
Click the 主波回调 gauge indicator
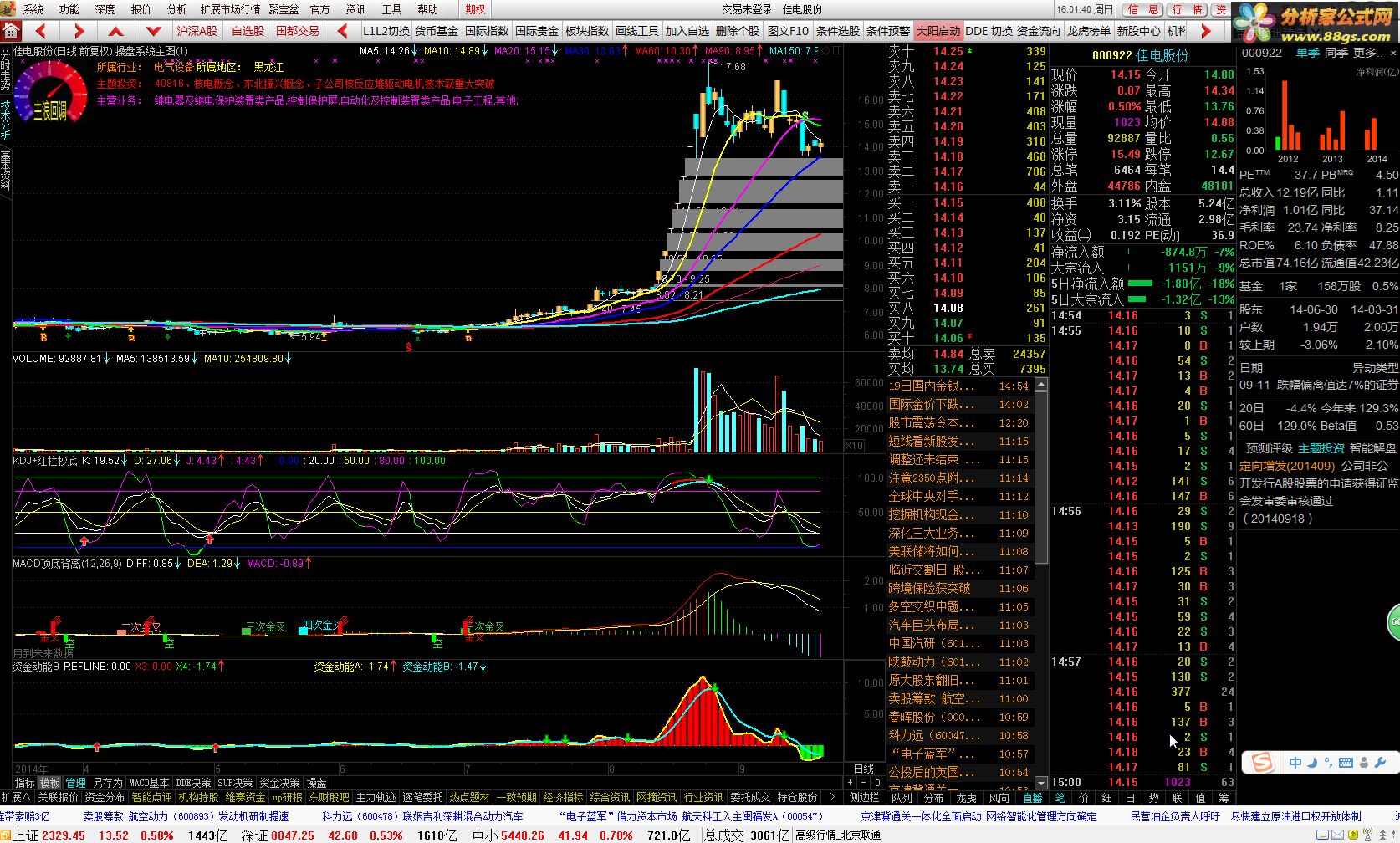click(x=50, y=94)
